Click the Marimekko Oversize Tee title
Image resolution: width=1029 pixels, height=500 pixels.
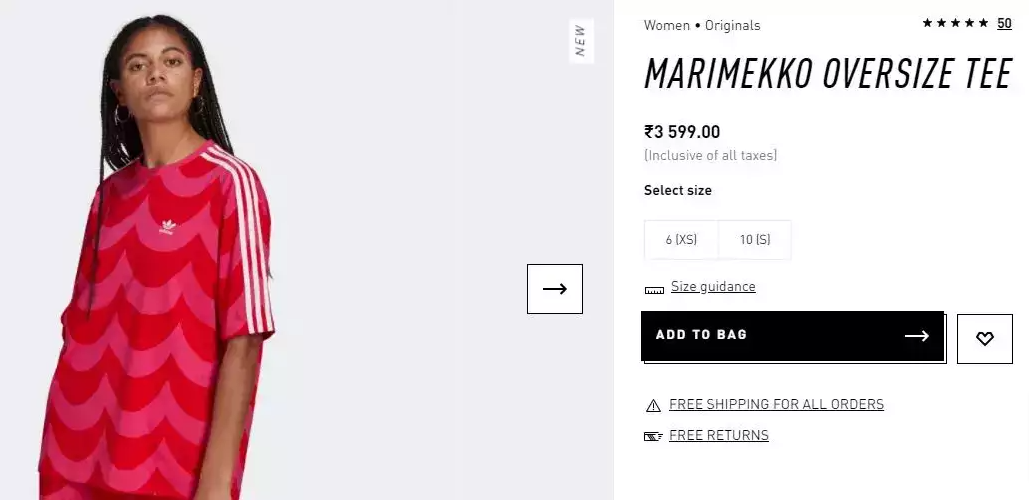[828, 73]
